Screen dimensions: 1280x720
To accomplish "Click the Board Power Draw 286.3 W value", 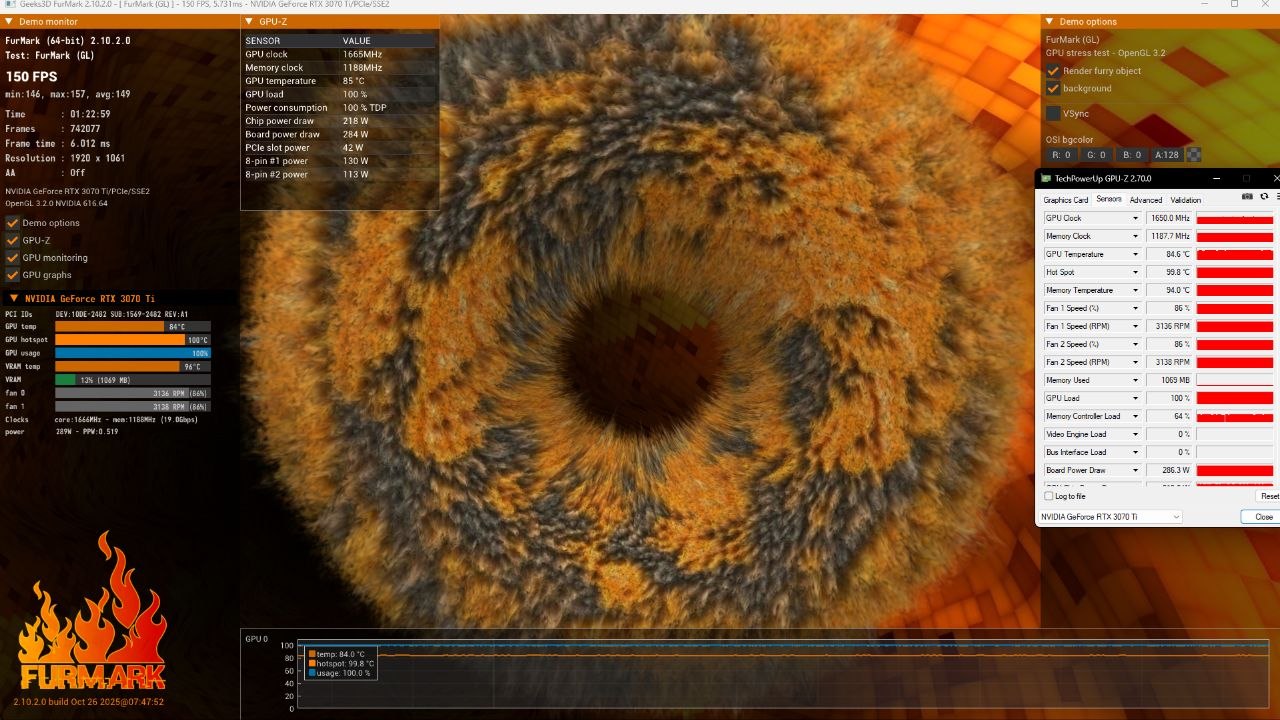I will coord(1169,470).
